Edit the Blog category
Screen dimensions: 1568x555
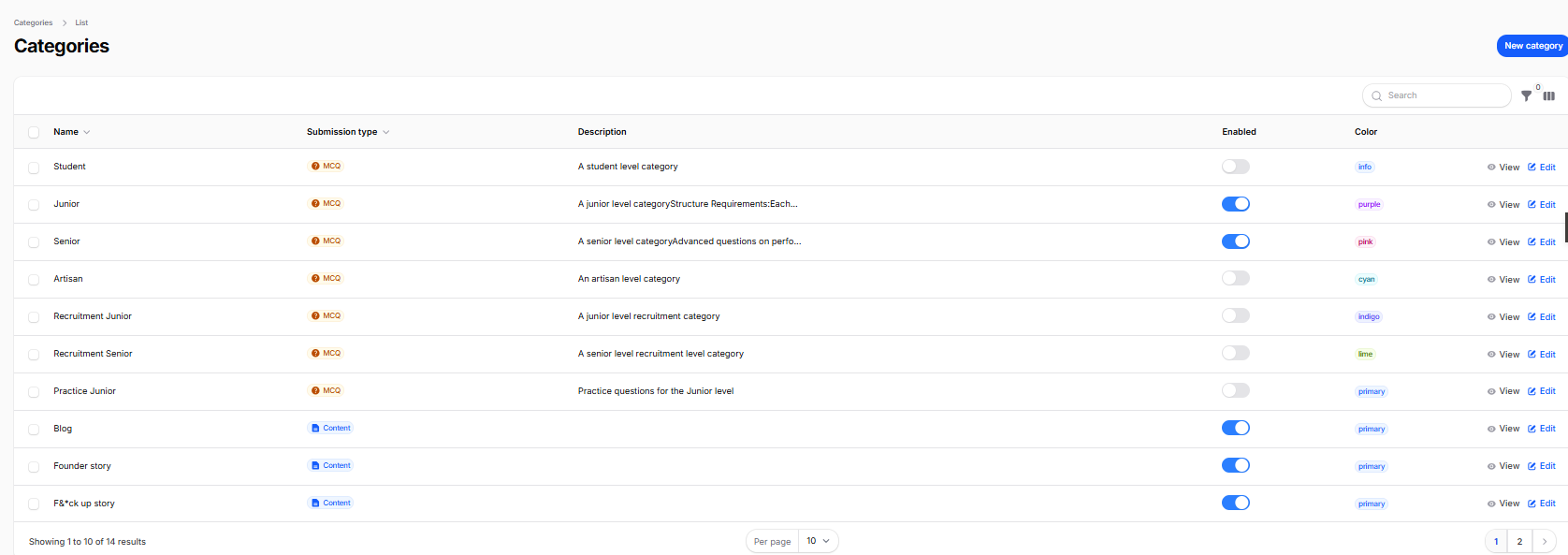pos(1542,429)
